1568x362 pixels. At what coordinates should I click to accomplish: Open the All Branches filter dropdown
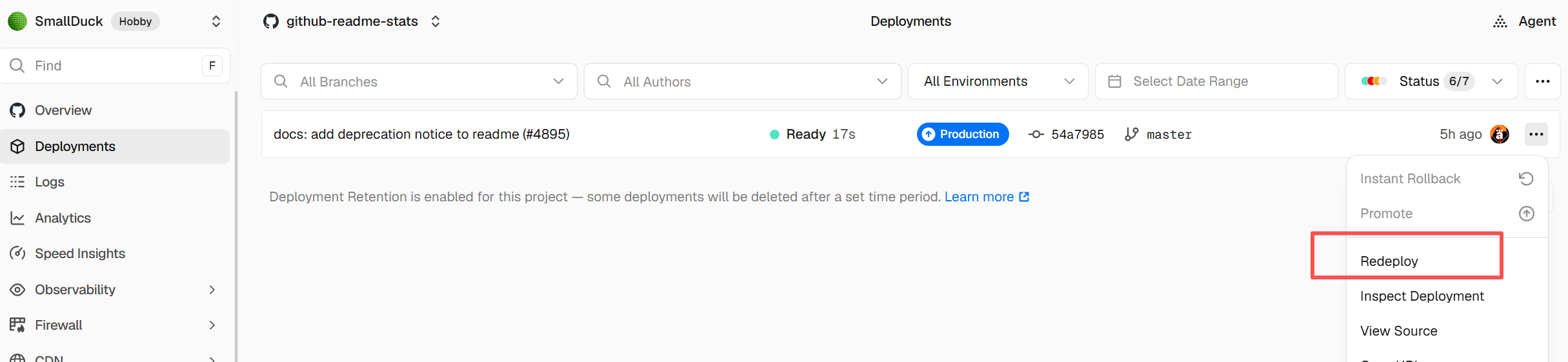click(x=419, y=81)
